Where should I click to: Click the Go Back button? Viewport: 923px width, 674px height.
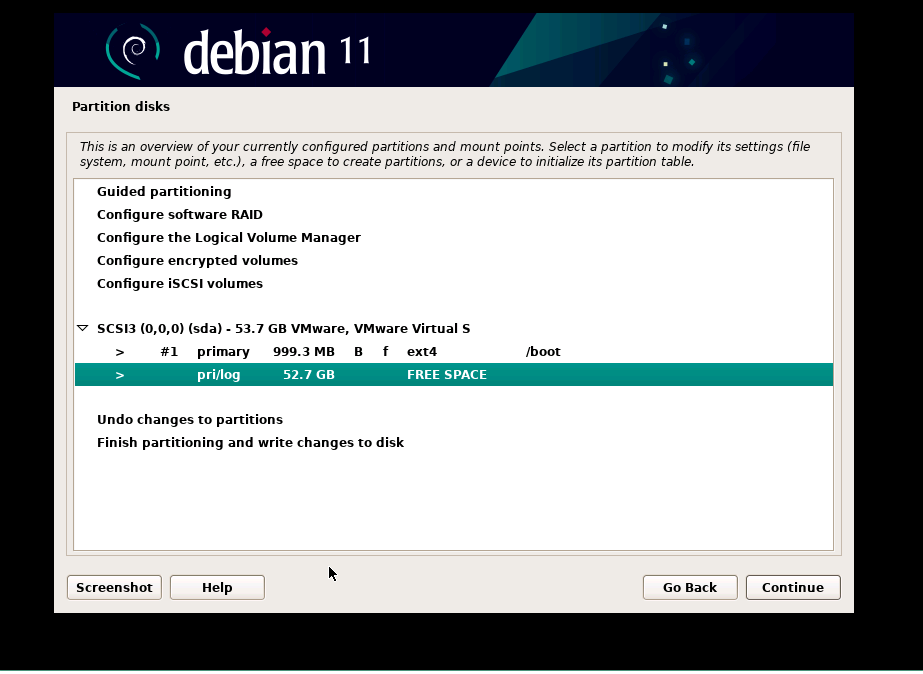[690, 587]
